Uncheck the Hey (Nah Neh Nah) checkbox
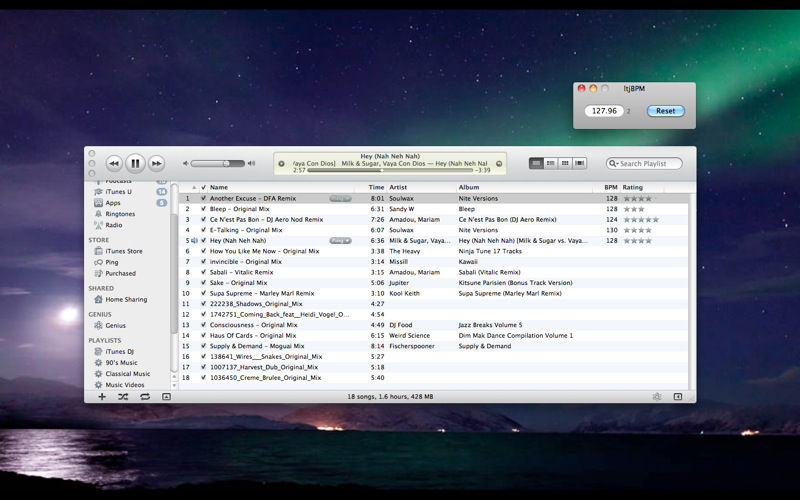Screen dimensions: 800x500 (x=204, y=241)
